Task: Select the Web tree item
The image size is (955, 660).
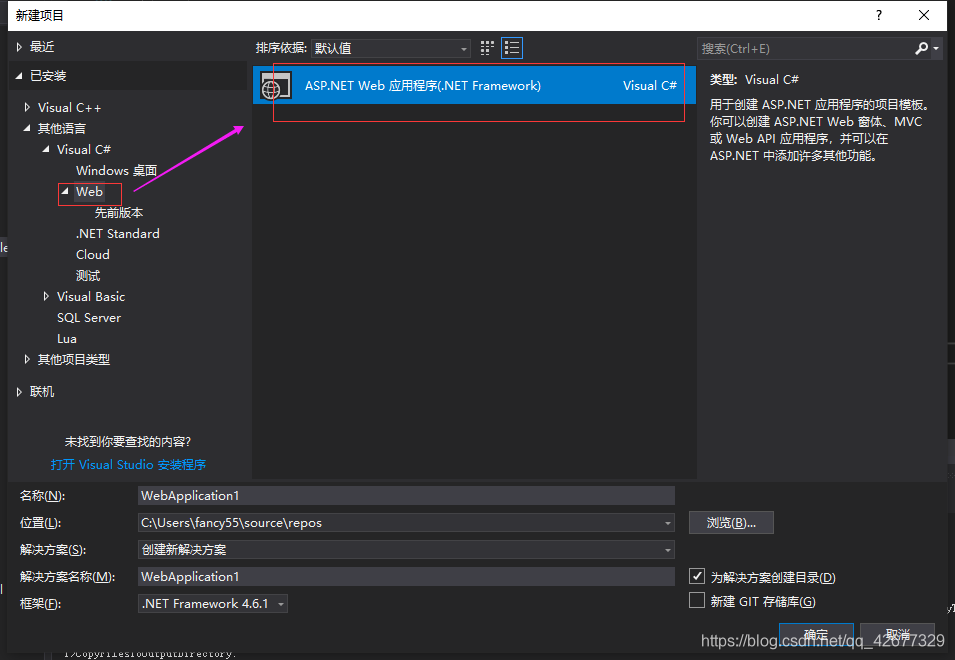Action: tap(89, 191)
